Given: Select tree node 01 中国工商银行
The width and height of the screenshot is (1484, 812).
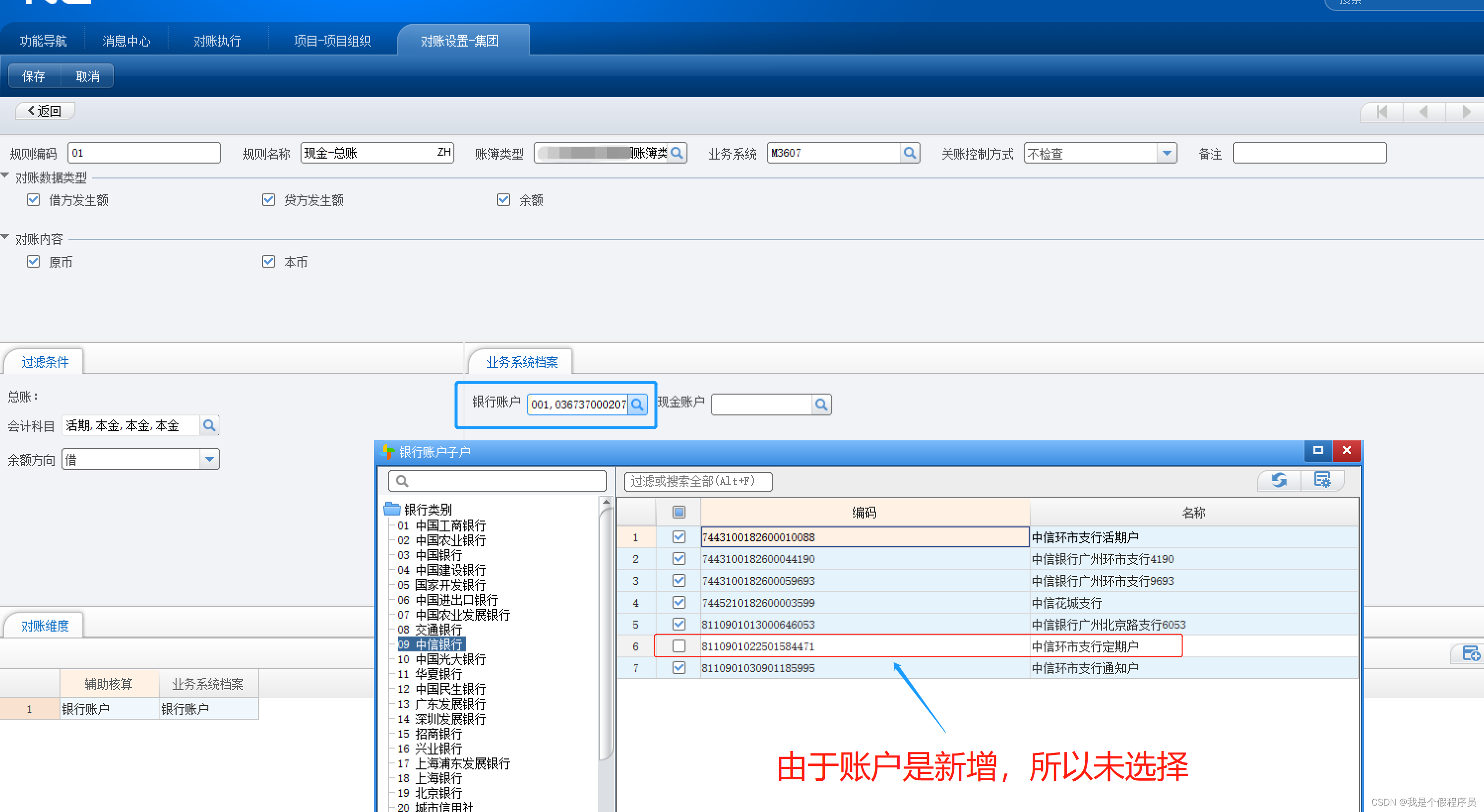Looking at the screenshot, I should pyautogui.click(x=442, y=525).
